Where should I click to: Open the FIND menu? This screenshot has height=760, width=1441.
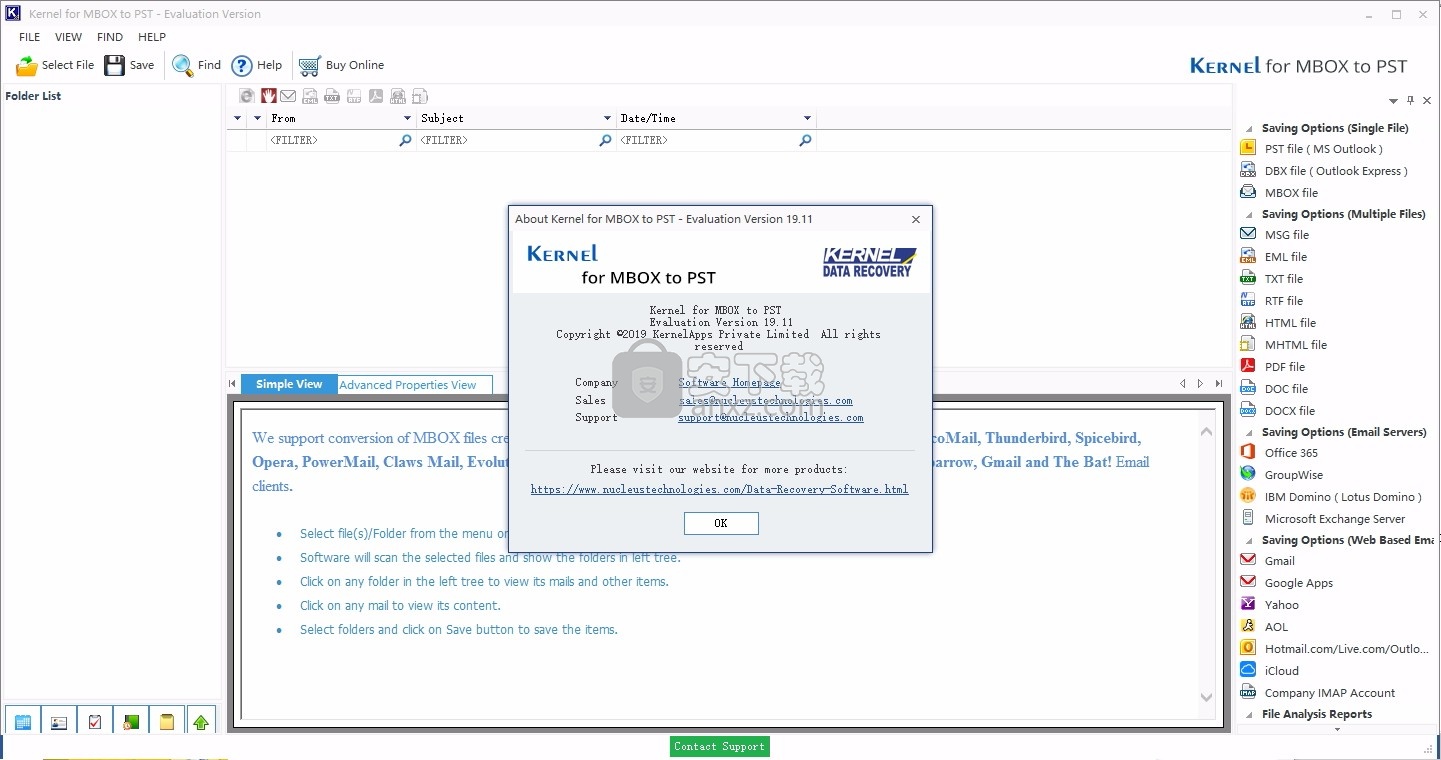[x=110, y=37]
